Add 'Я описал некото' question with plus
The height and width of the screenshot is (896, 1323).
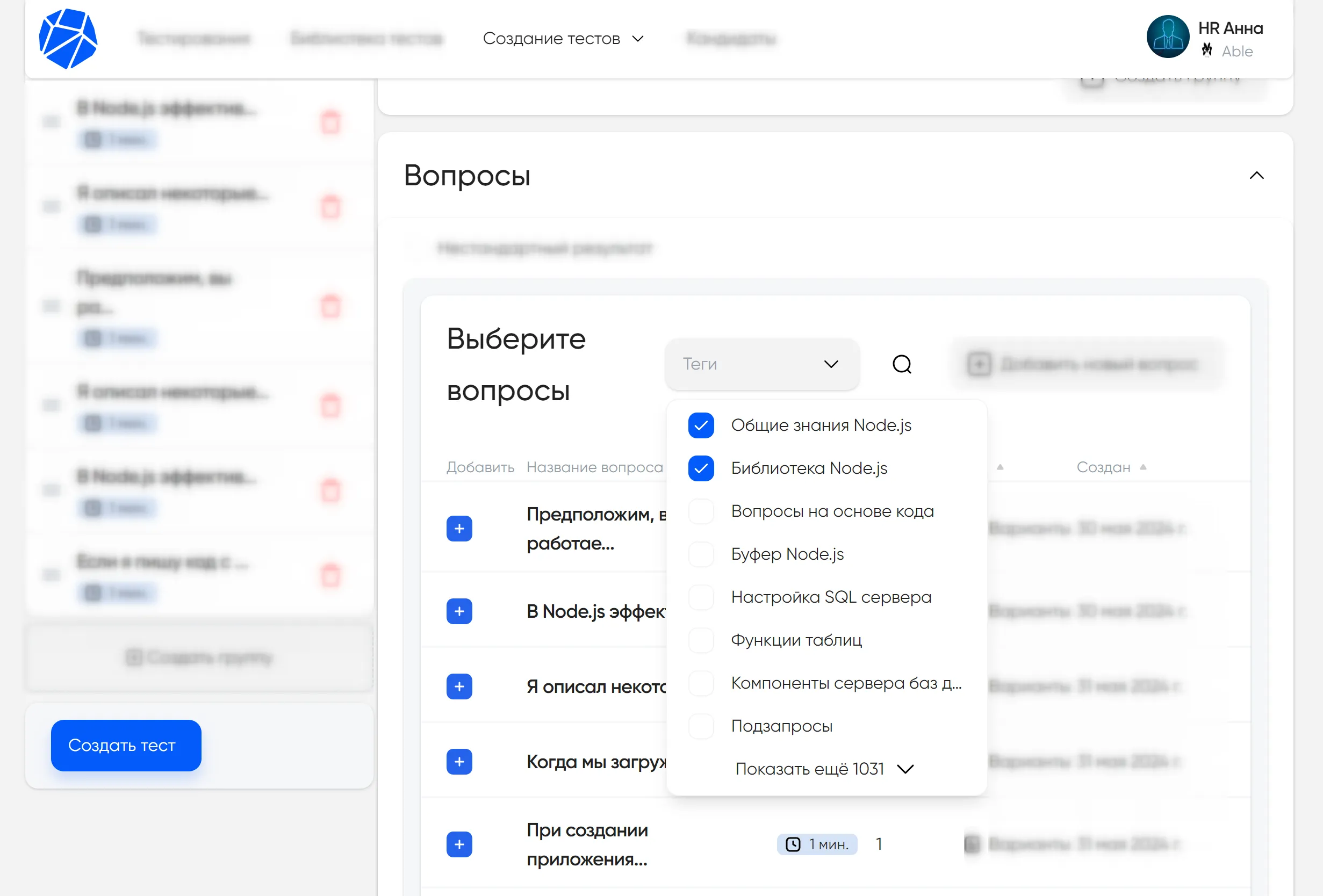pos(459,686)
